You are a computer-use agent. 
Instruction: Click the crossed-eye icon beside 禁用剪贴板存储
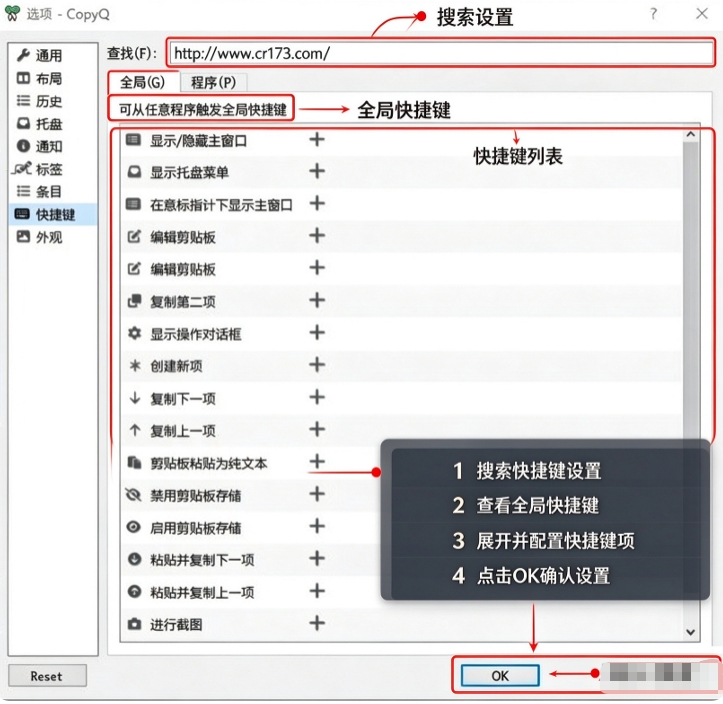click(x=133, y=495)
